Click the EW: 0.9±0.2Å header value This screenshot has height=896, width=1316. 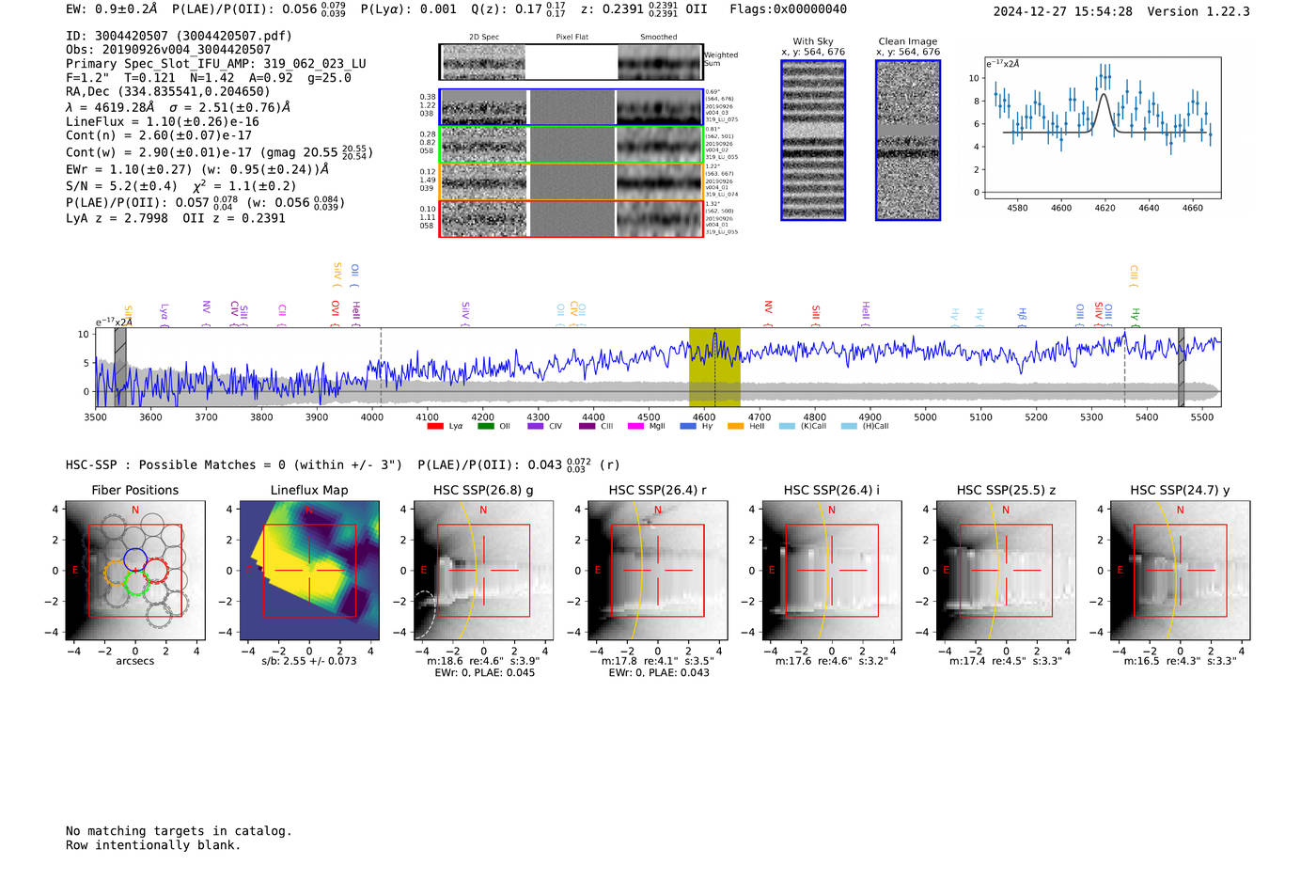tap(112, 9)
